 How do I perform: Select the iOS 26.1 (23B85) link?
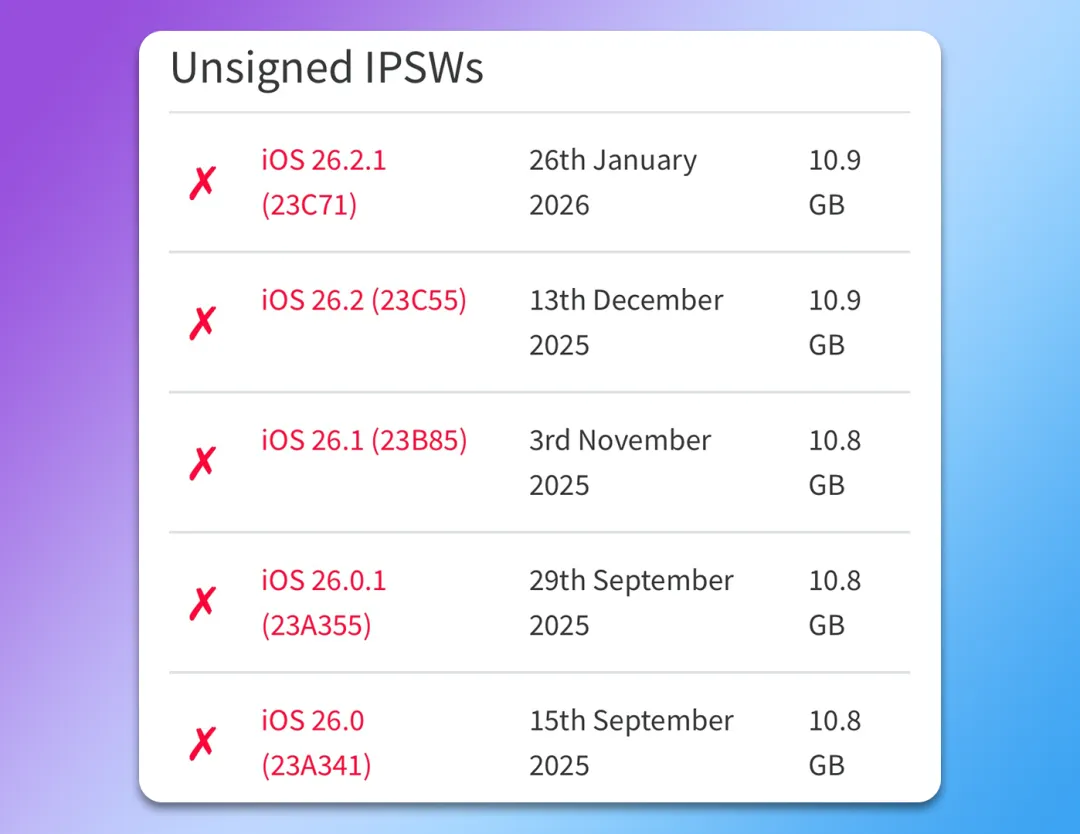click(x=364, y=440)
